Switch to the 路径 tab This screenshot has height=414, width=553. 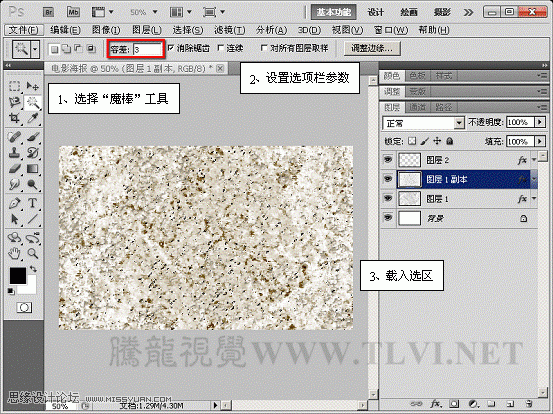[x=443, y=107]
